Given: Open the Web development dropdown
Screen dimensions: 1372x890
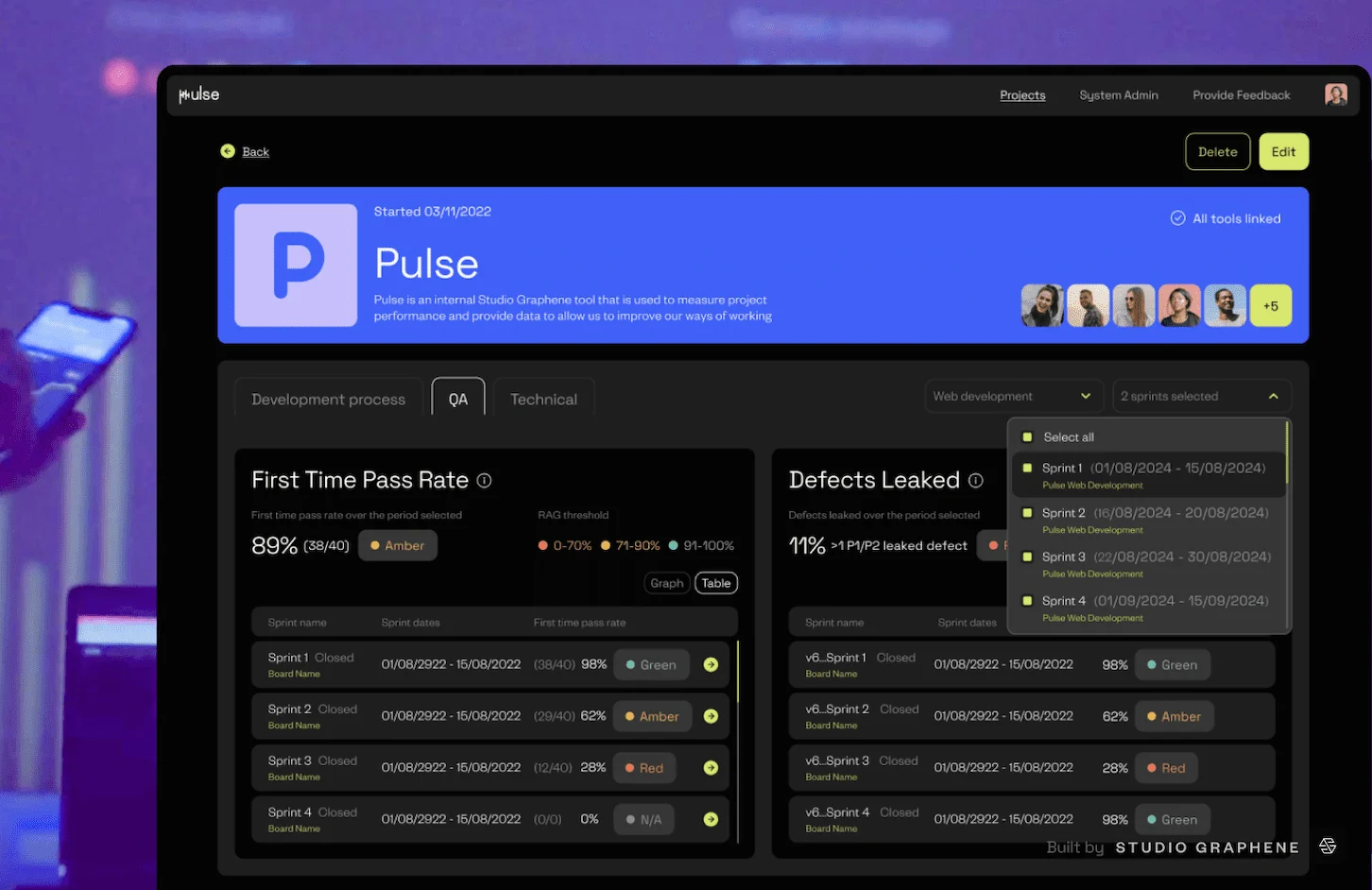Looking at the screenshot, I should pyautogui.click(x=1013, y=396).
